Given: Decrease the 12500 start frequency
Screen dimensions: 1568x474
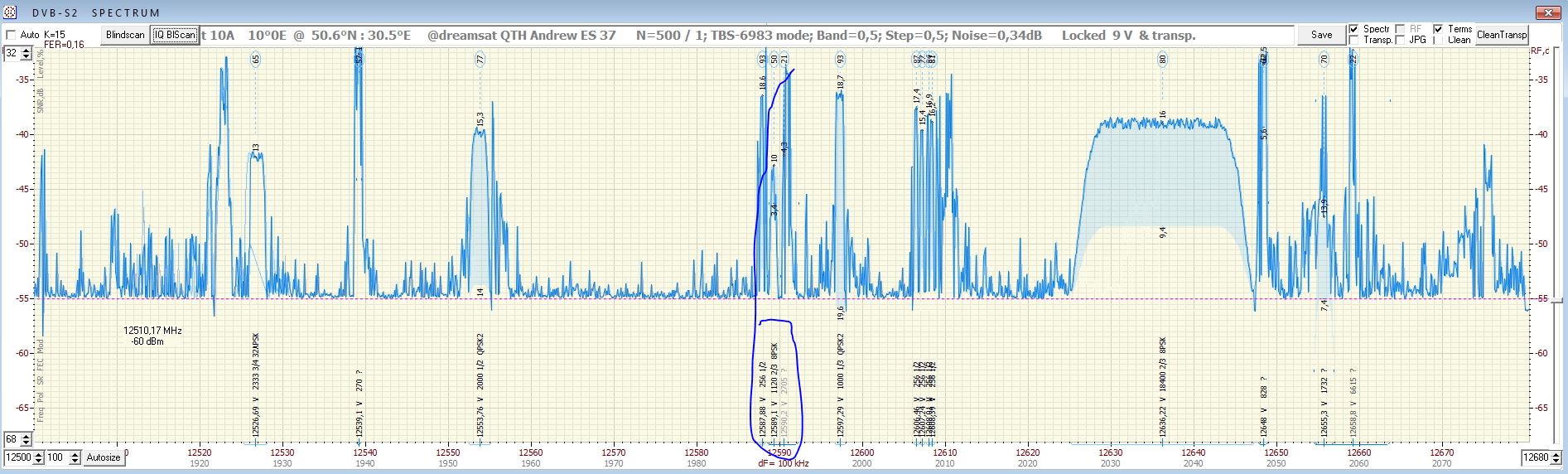Looking at the screenshot, I should (x=39, y=461).
